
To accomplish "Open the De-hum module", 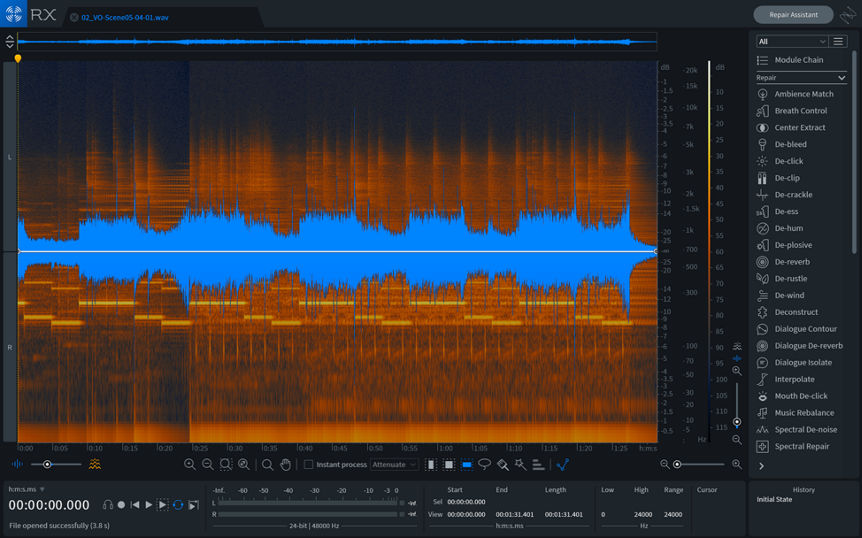I will pyautogui.click(x=790, y=228).
